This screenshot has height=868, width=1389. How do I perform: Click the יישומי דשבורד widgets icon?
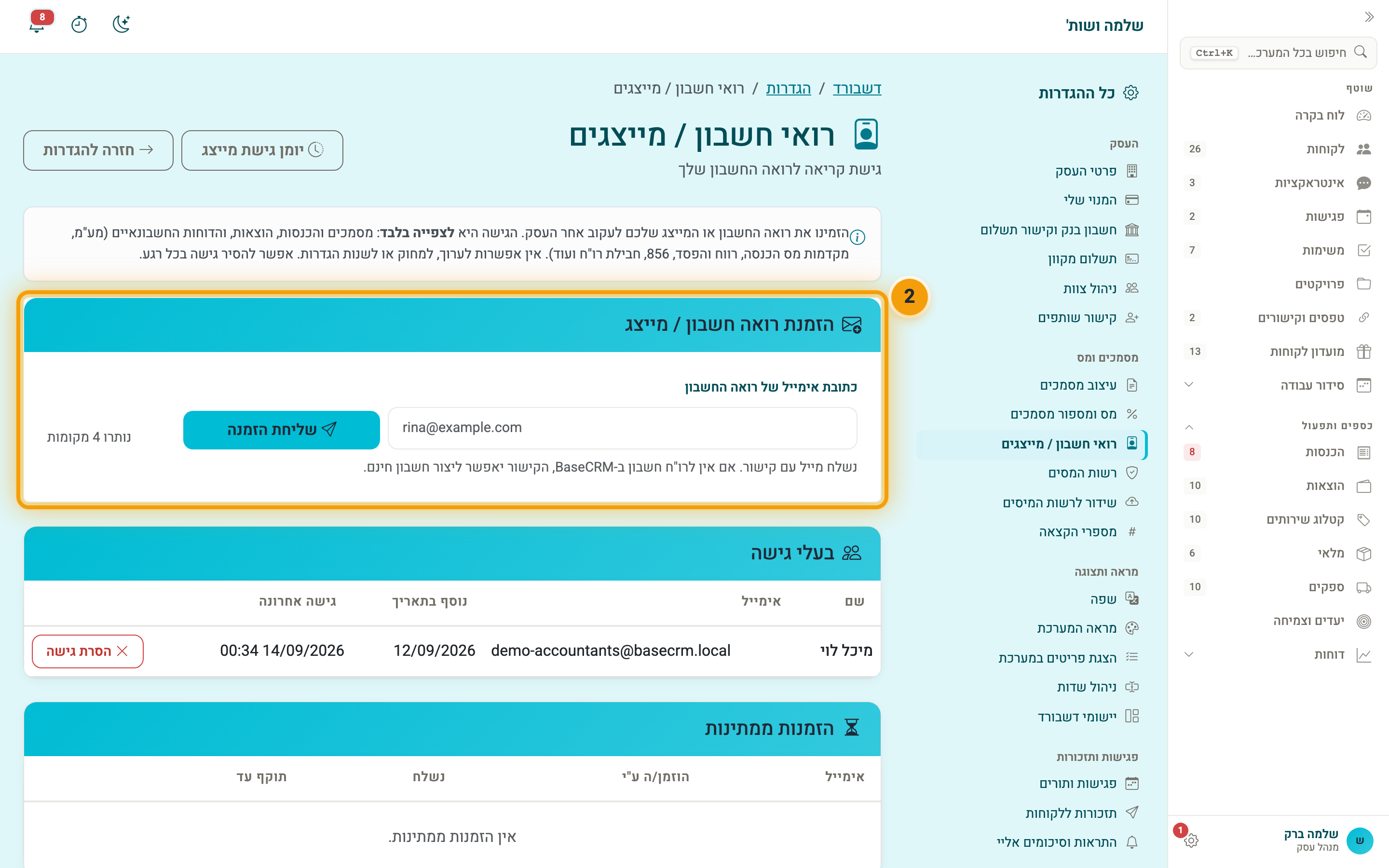click(x=1132, y=717)
